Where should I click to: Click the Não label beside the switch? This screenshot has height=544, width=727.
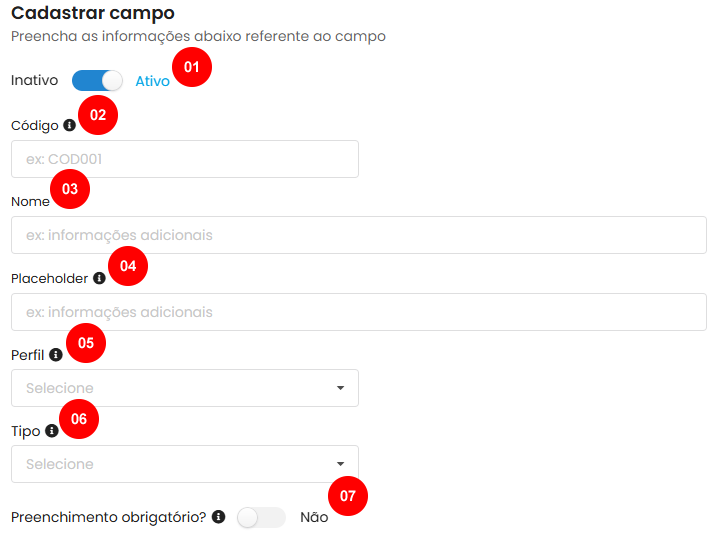[x=314, y=517]
